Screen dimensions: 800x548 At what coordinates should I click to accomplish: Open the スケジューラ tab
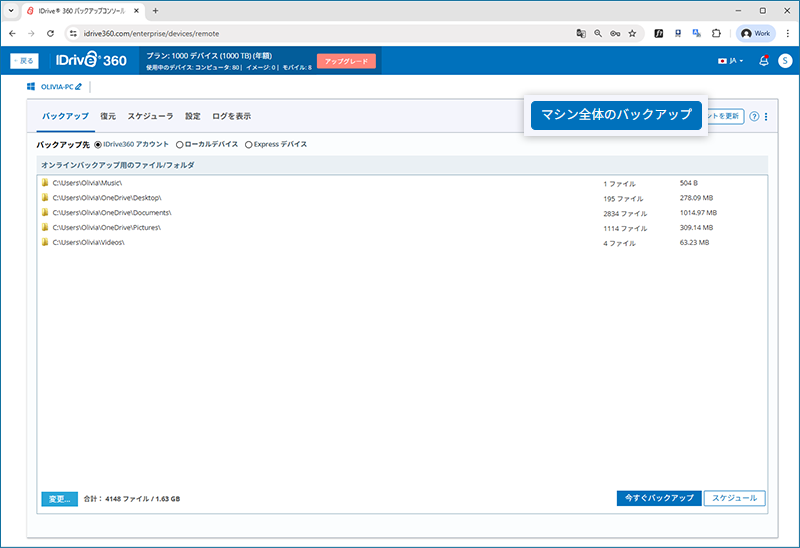[150, 116]
